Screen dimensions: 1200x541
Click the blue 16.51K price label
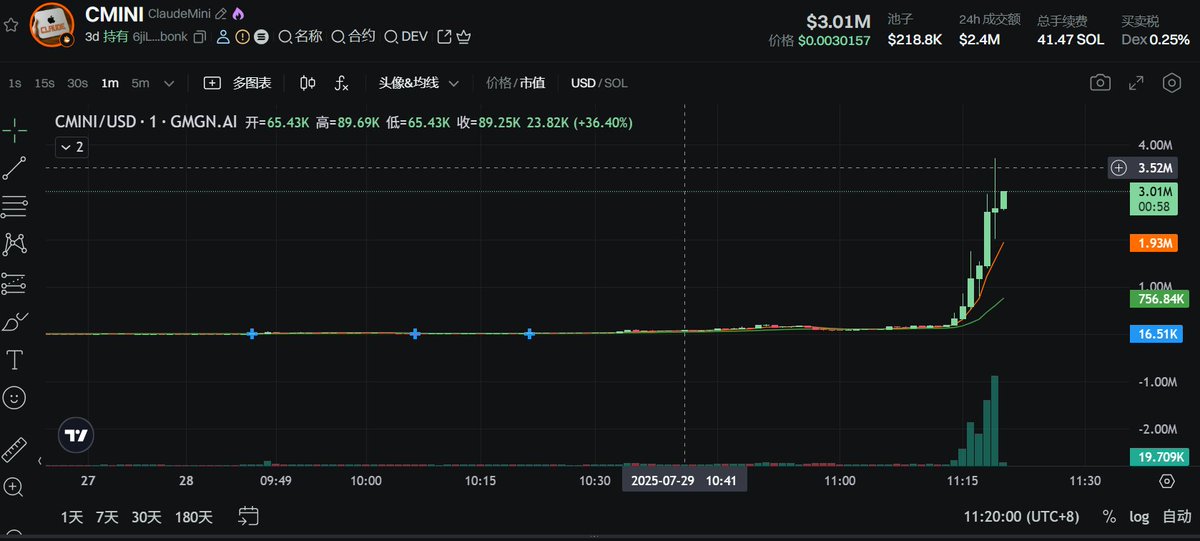click(x=1155, y=334)
